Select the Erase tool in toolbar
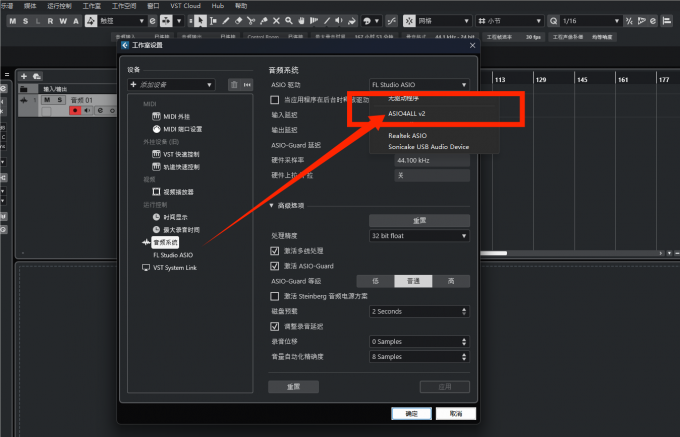This screenshot has height=437, width=680. [238, 21]
